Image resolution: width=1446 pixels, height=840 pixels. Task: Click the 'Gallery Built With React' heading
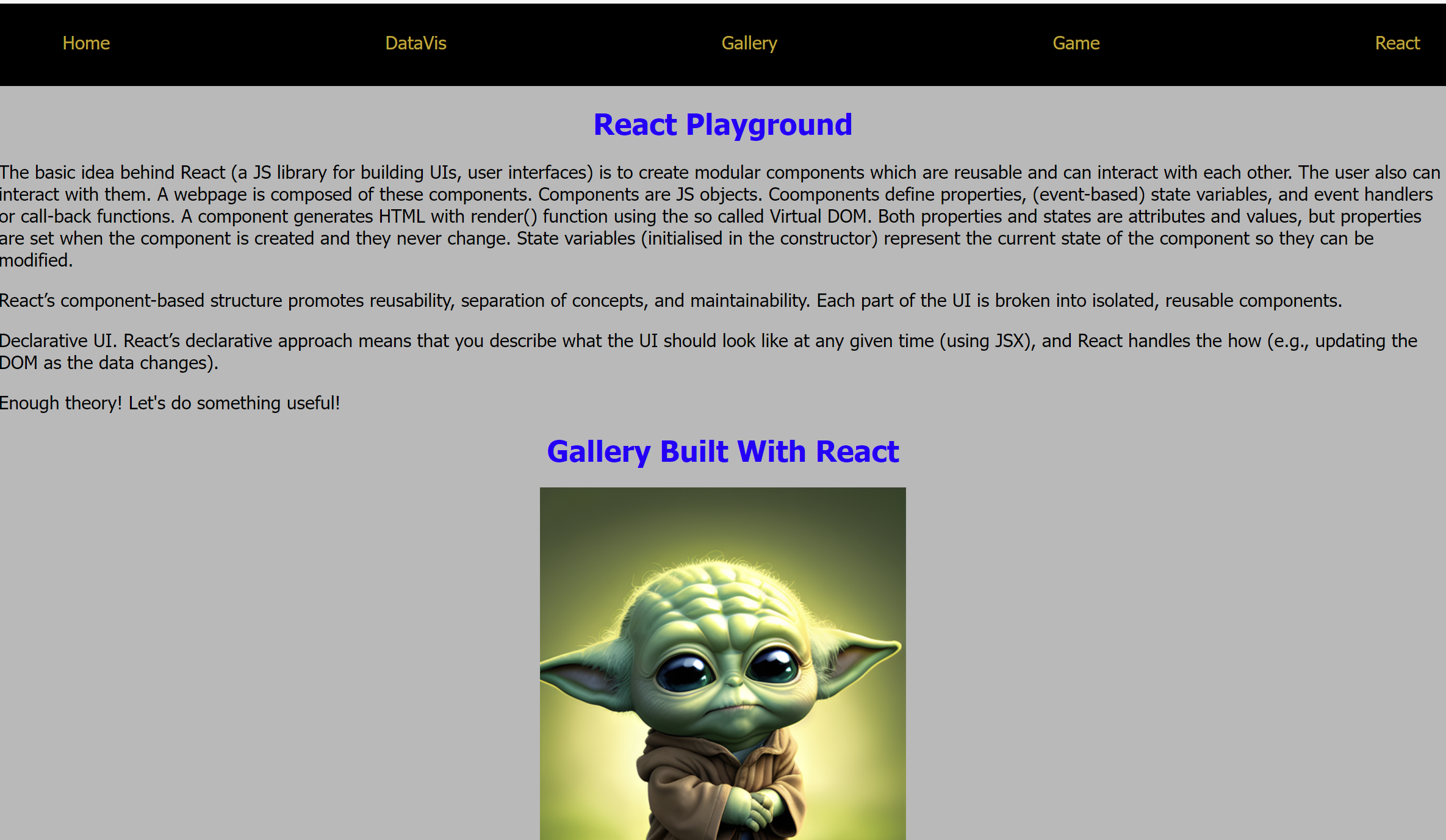click(x=722, y=452)
